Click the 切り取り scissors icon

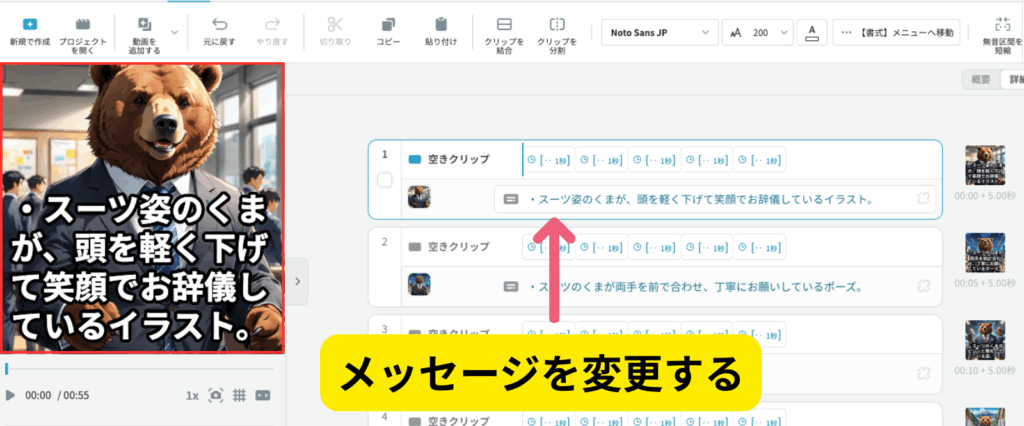[x=335, y=25]
